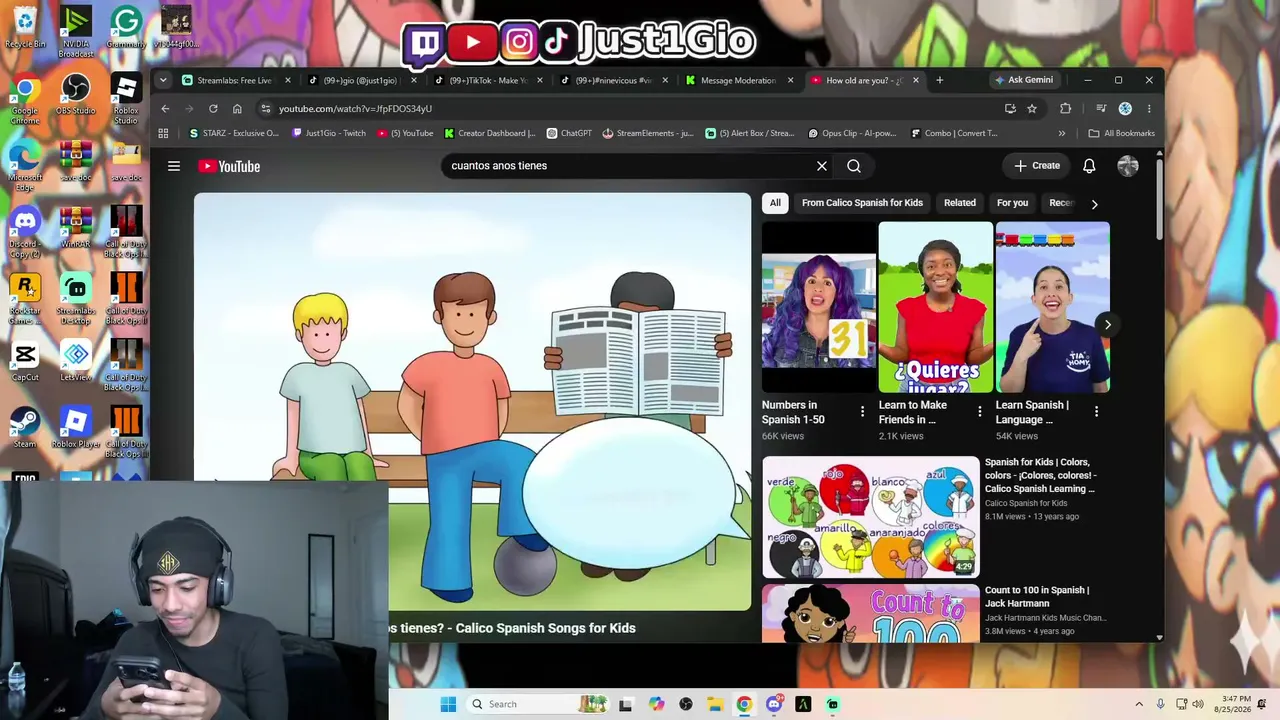Image resolution: width=1280 pixels, height=720 pixels.
Task: Open Microsoft Edge desktop shortcut
Action: (x=25, y=166)
